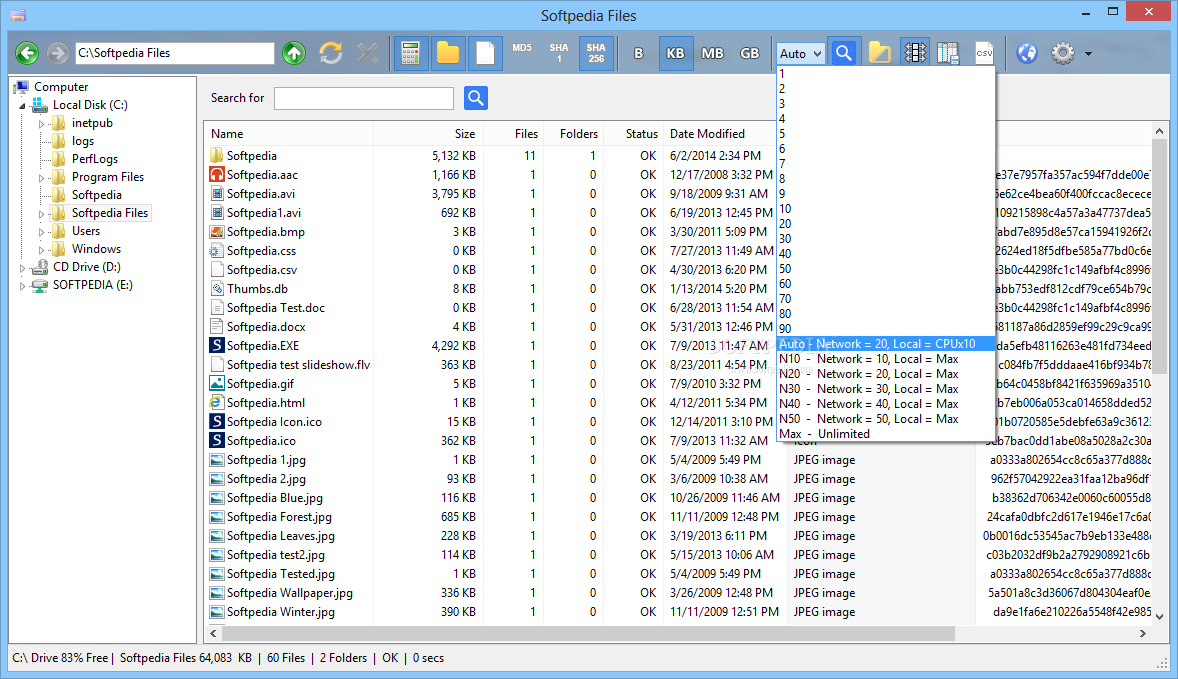
Task: Expand the Users folder node
Action: pyautogui.click(x=41, y=232)
